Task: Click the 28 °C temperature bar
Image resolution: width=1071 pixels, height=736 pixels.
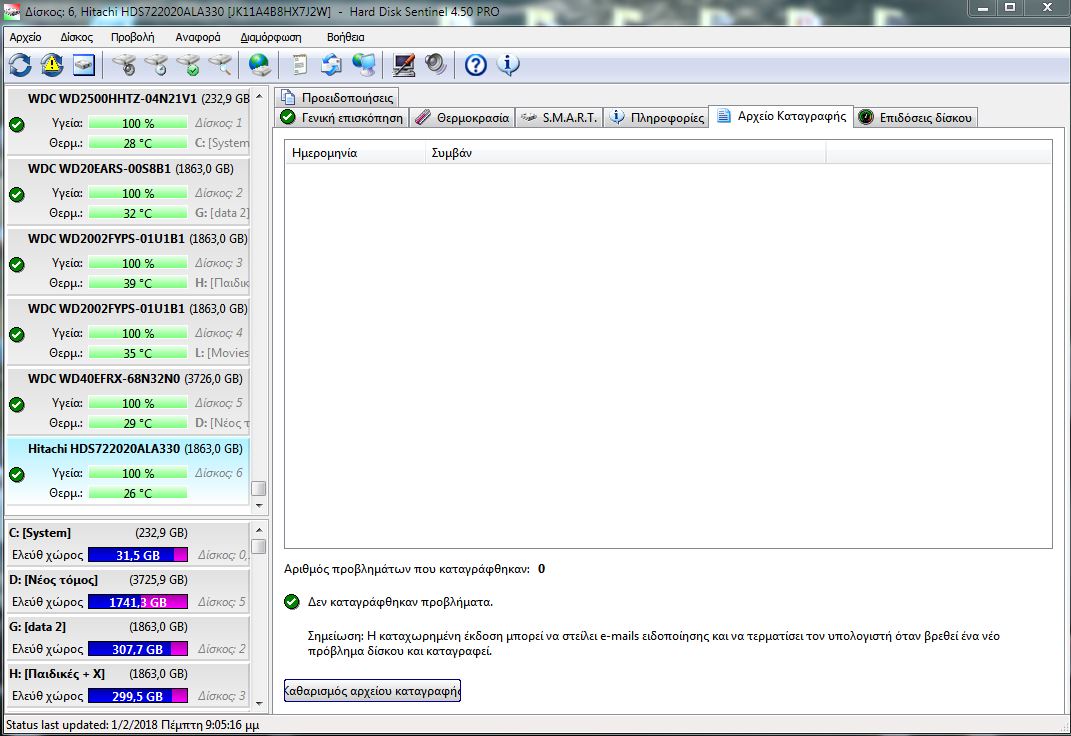Action: (x=138, y=143)
